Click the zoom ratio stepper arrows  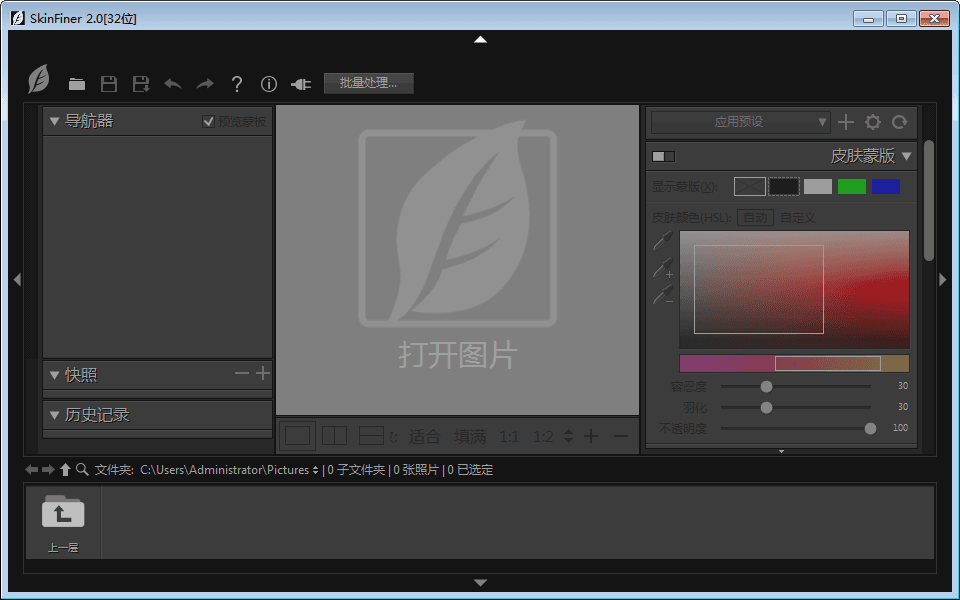tap(568, 436)
